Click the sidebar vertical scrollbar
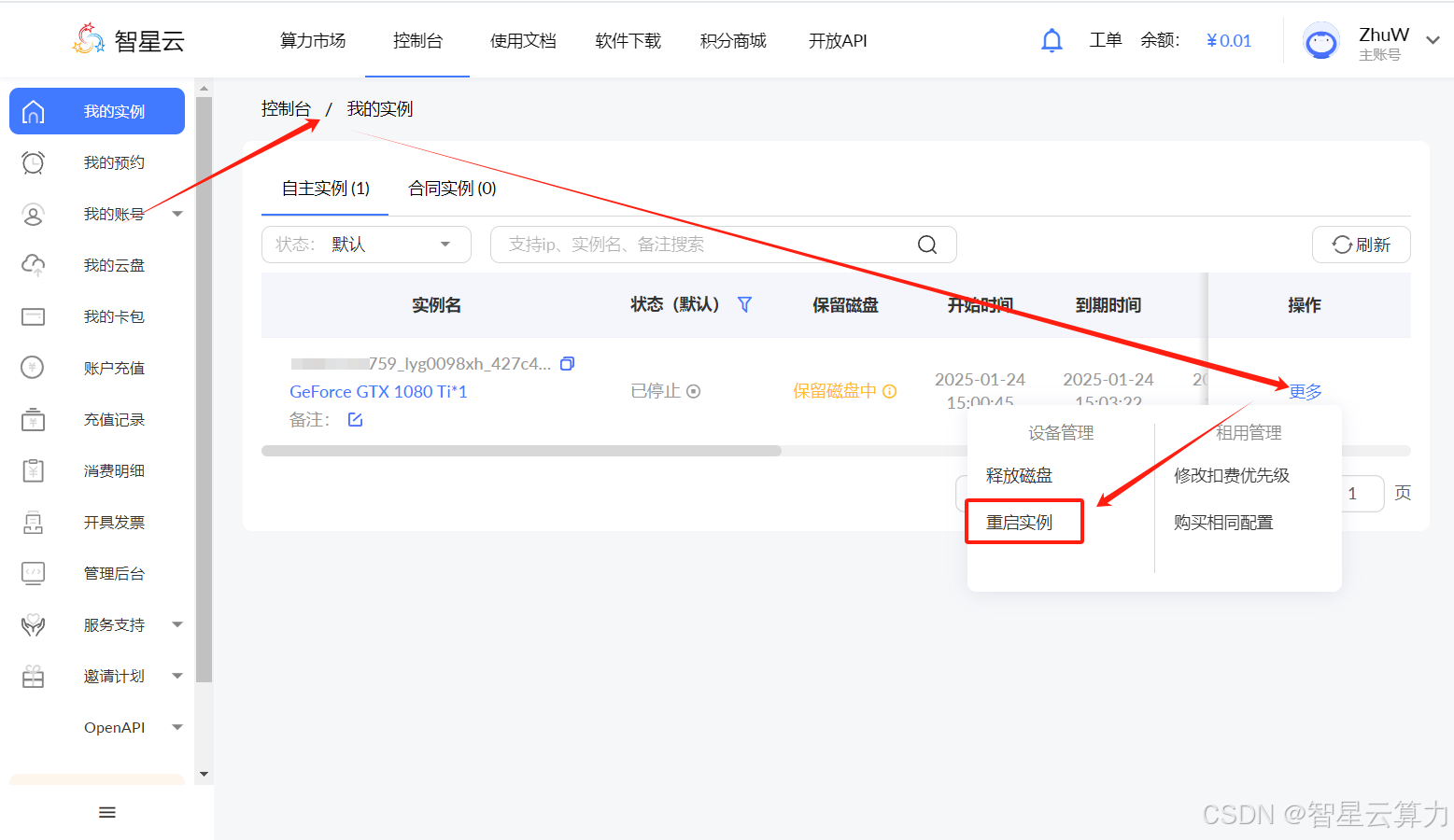This screenshot has width=1454, height=840. [x=204, y=390]
